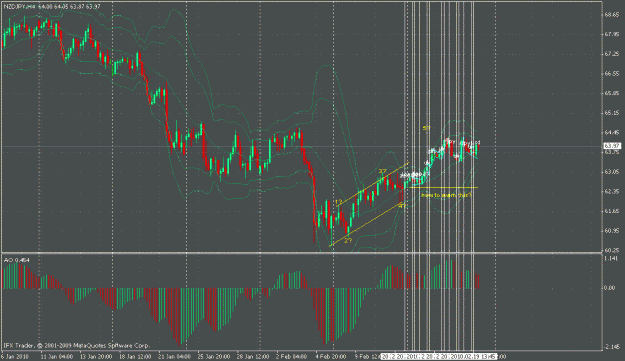Image resolution: width=625 pixels, height=361 pixels.
Task: Click the 68.65 price scale label
Action: (x=612, y=15)
